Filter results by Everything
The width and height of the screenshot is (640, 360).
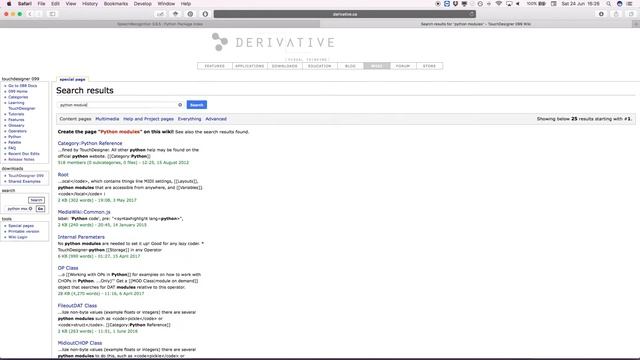click(189, 119)
